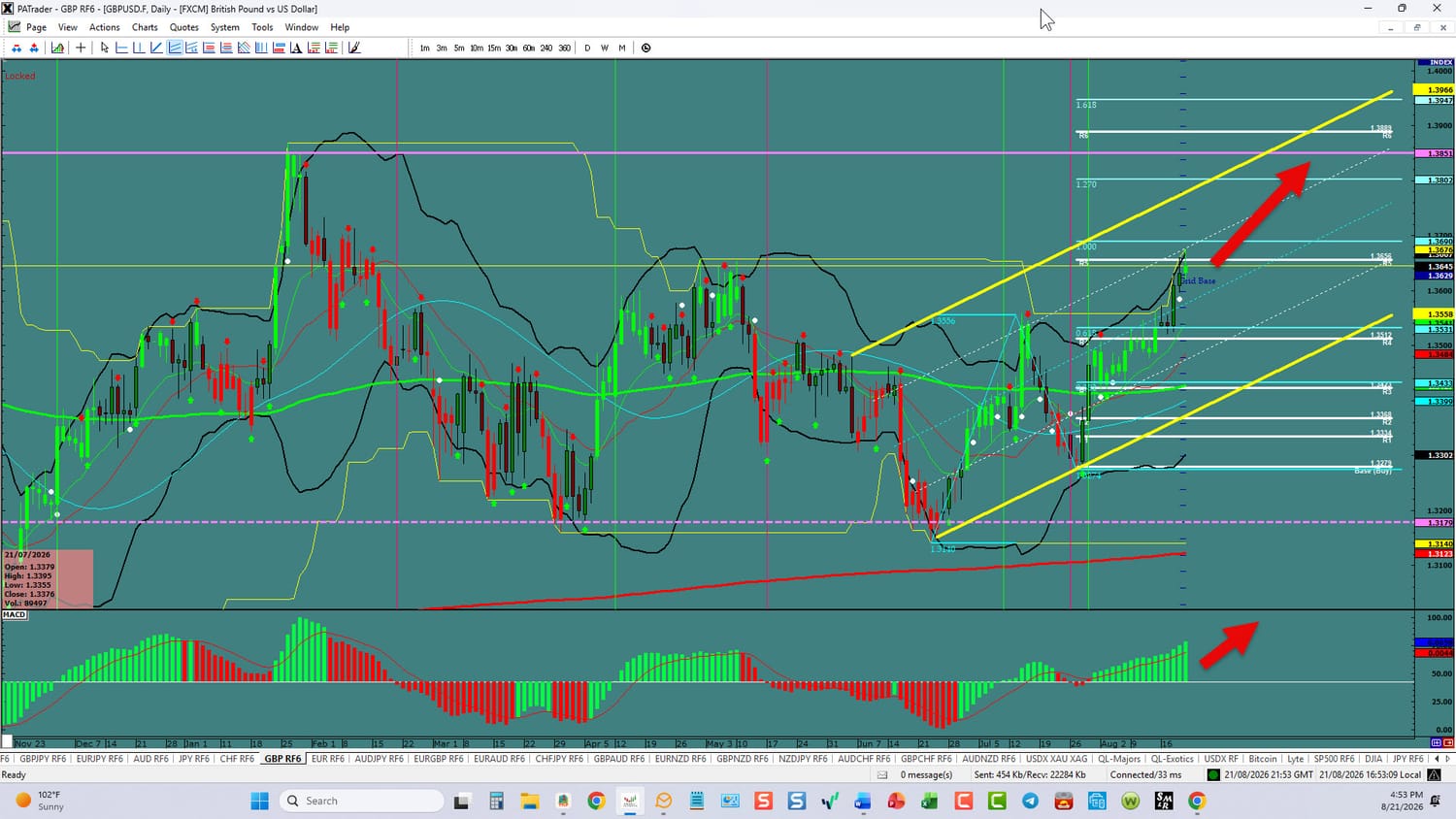Click the '0 message(s)' status text
This screenshot has height=819, width=1456.
926,775
